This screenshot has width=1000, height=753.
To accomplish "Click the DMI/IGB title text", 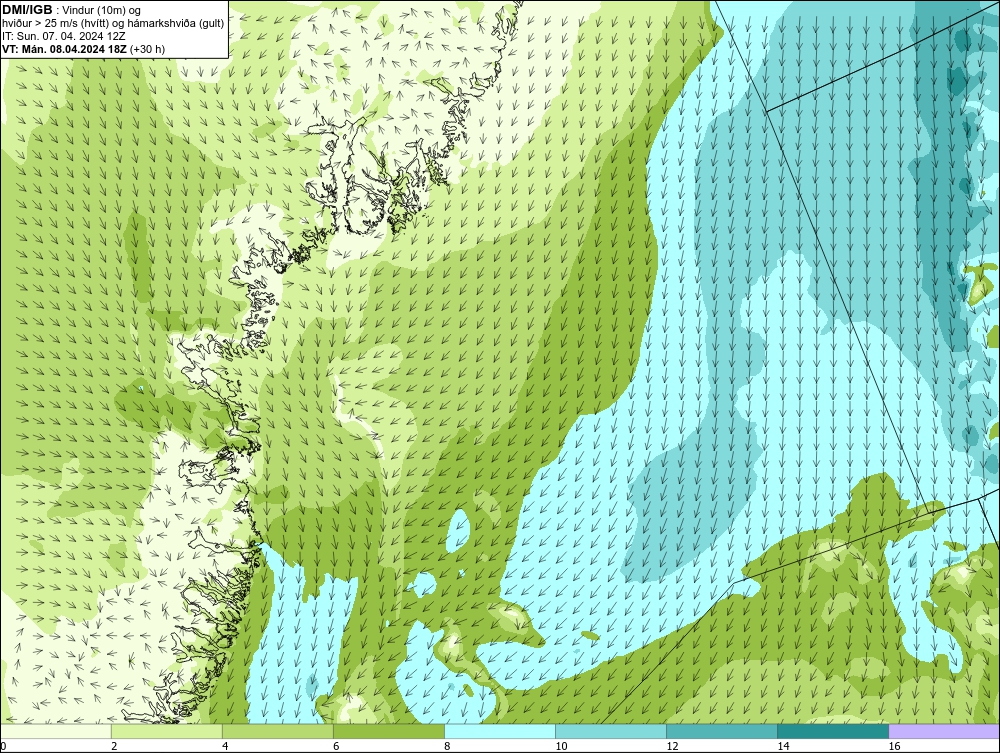I will tap(27, 10).
